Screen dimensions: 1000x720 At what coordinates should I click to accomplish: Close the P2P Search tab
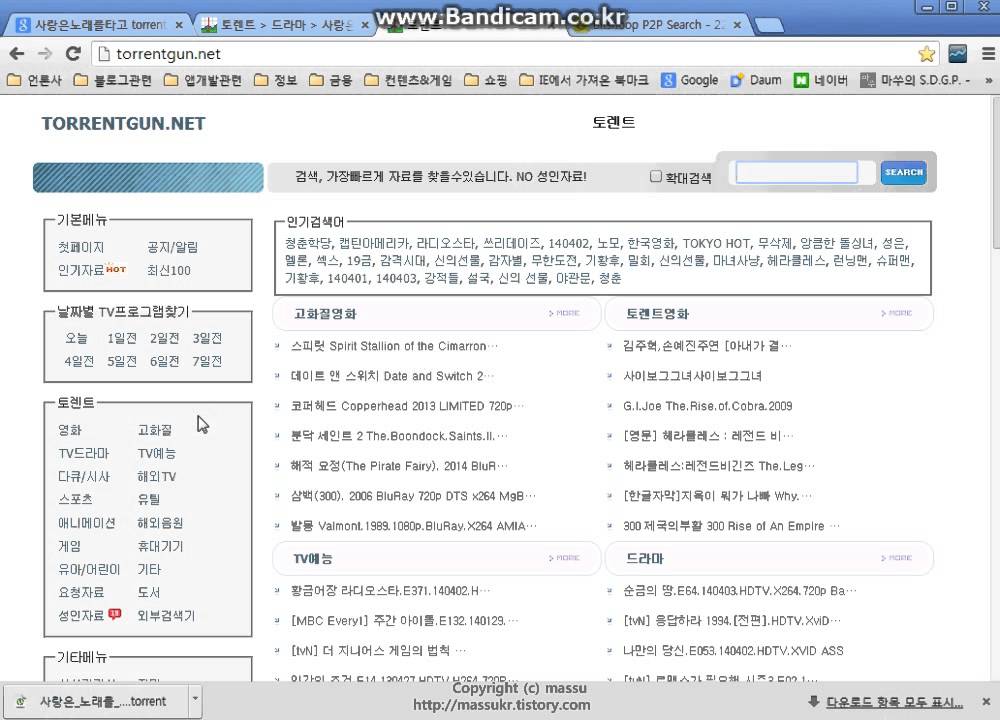point(737,25)
